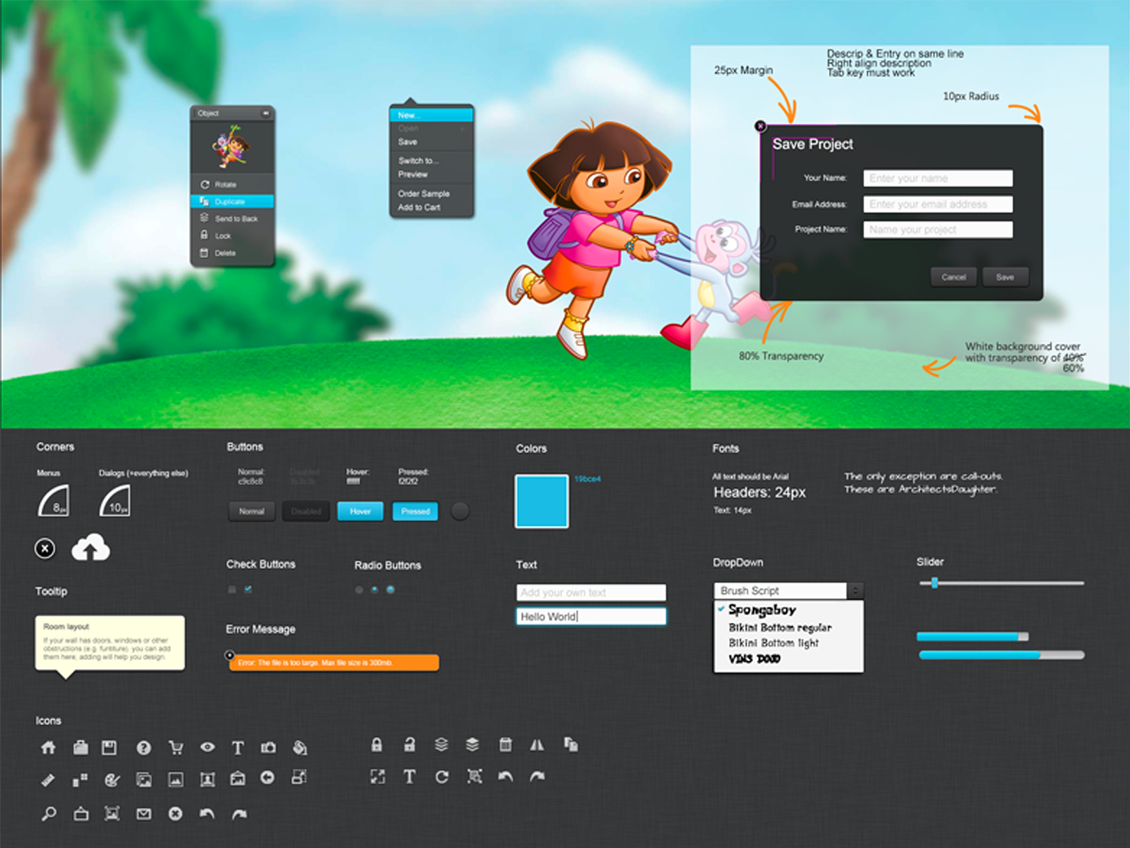Click the blue Hover state button
1130x848 pixels.
(360, 511)
